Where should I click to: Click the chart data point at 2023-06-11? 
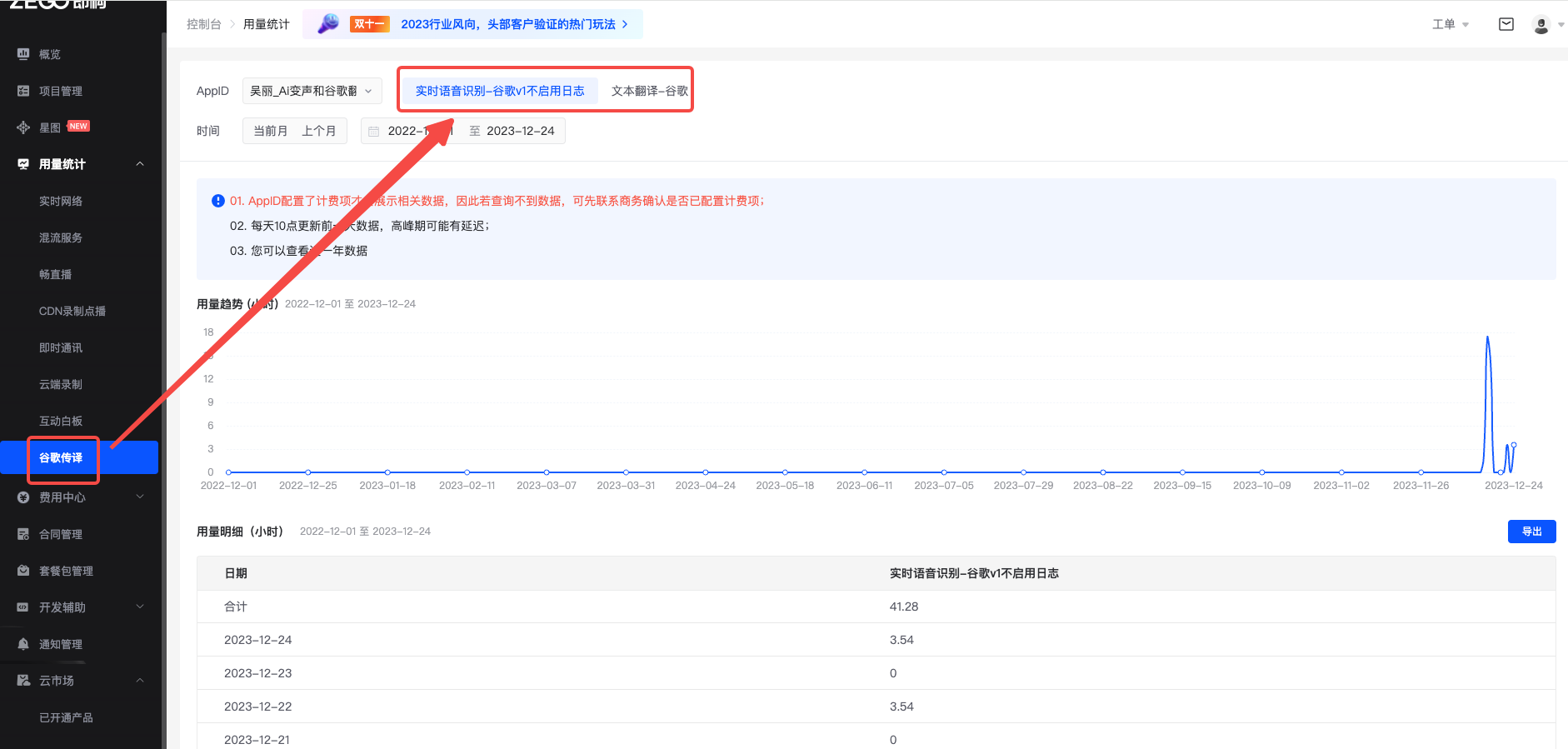864,472
